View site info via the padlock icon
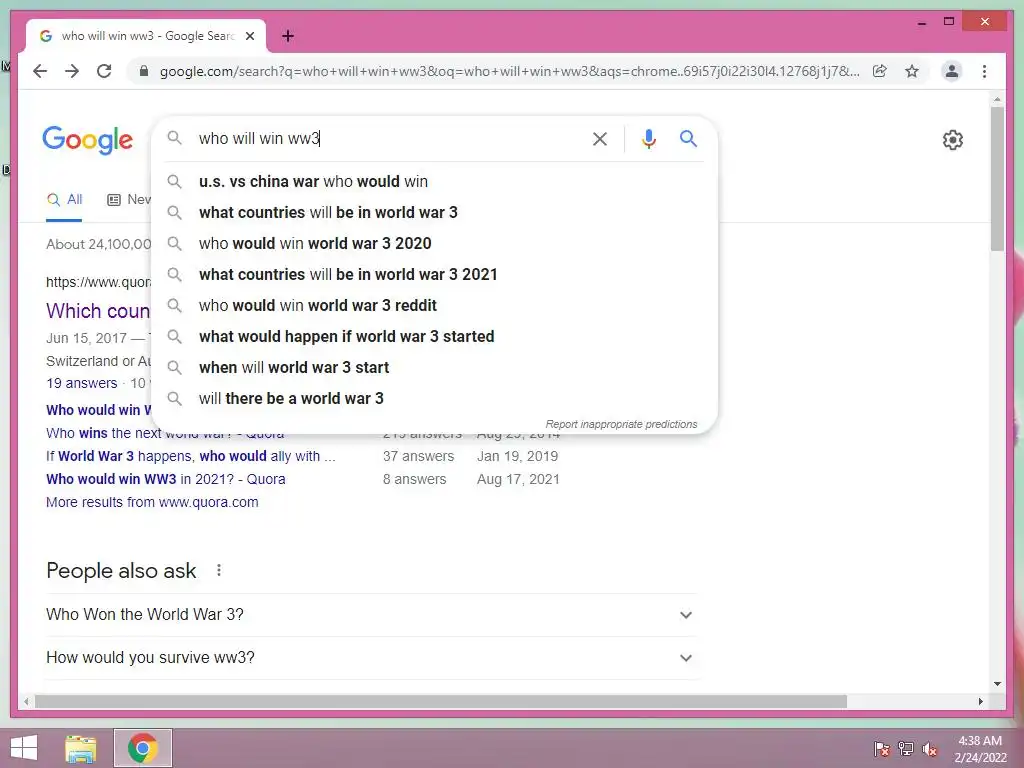The image size is (1024, 768). [144, 71]
